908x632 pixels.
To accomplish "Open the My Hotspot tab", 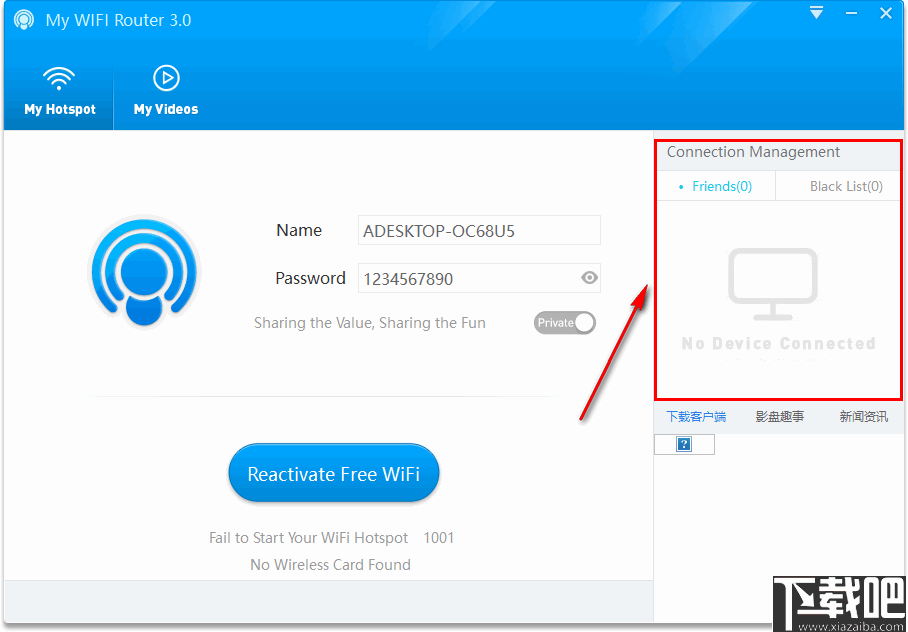I will [59, 92].
